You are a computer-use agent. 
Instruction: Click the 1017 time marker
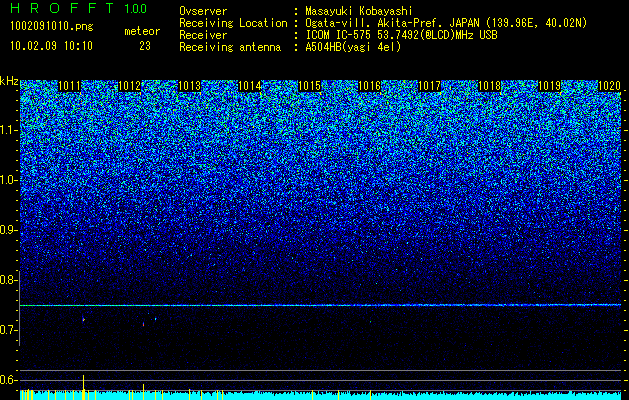click(429, 86)
